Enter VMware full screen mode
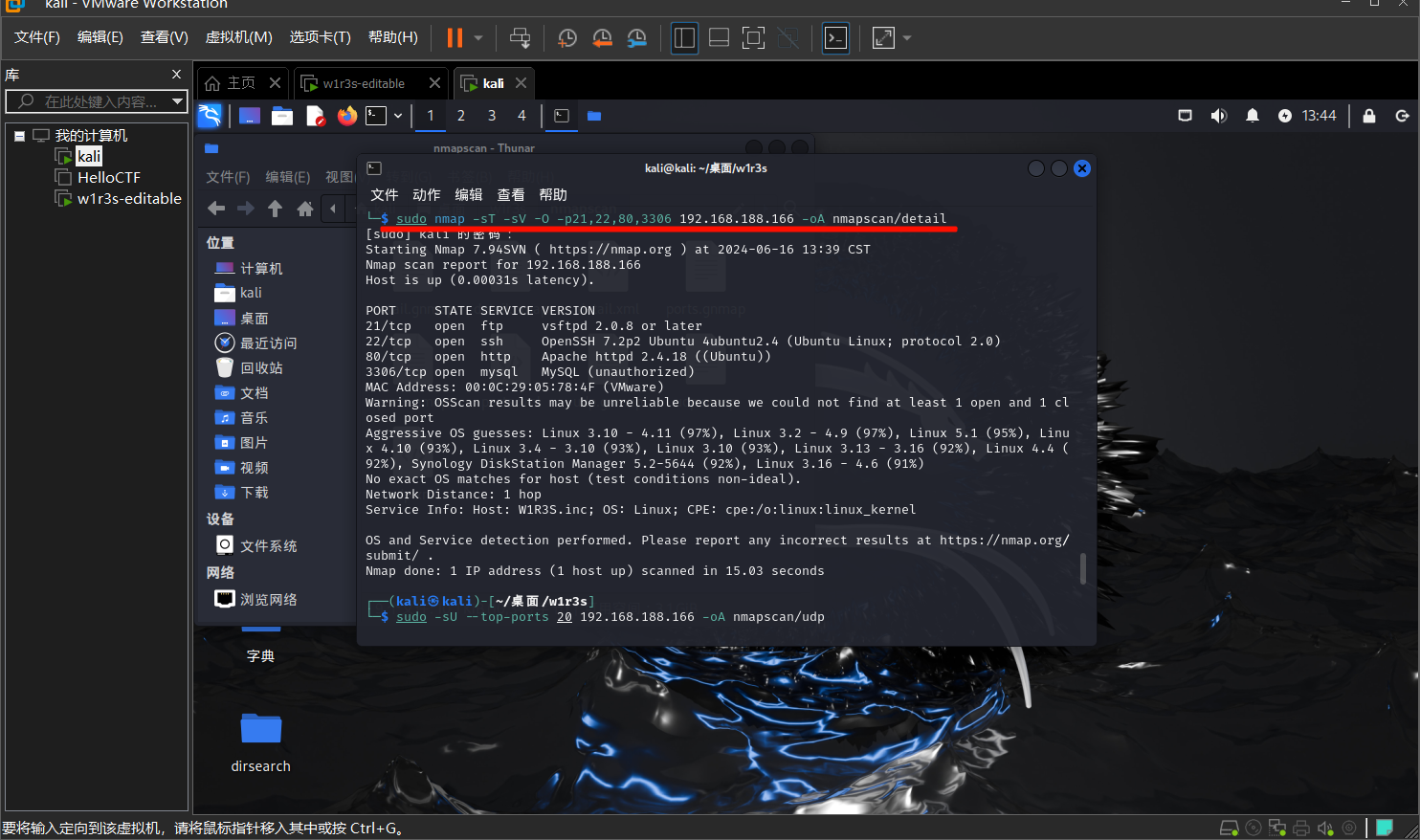 [753, 38]
